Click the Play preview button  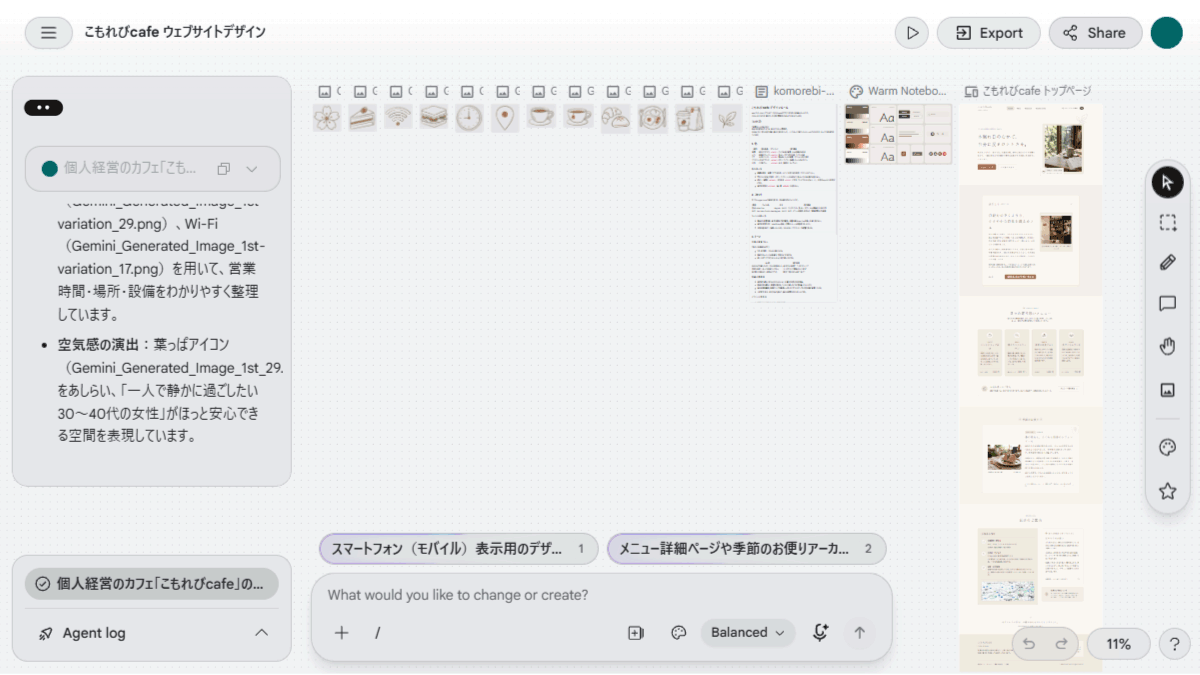tap(912, 33)
